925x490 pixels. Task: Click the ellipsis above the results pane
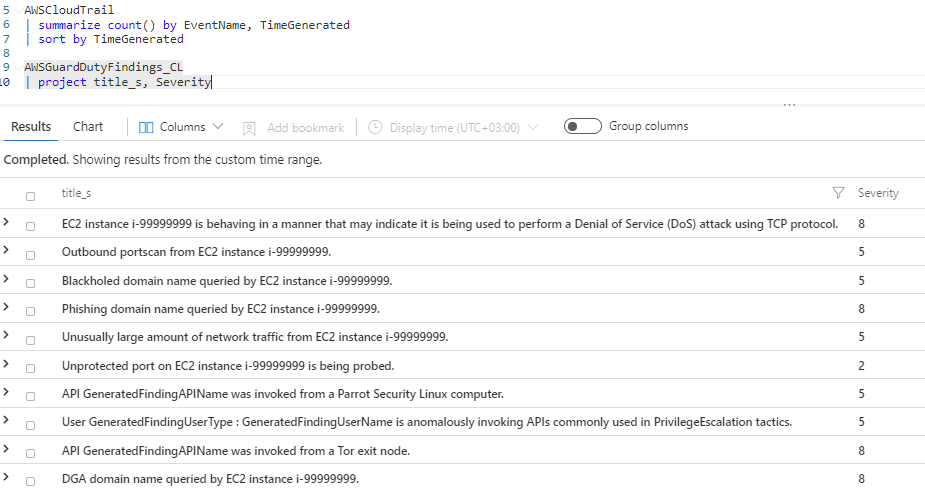(790, 104)
